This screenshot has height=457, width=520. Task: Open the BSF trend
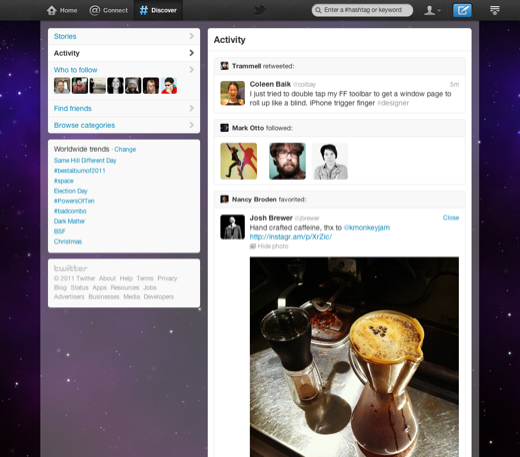(60, 231)
